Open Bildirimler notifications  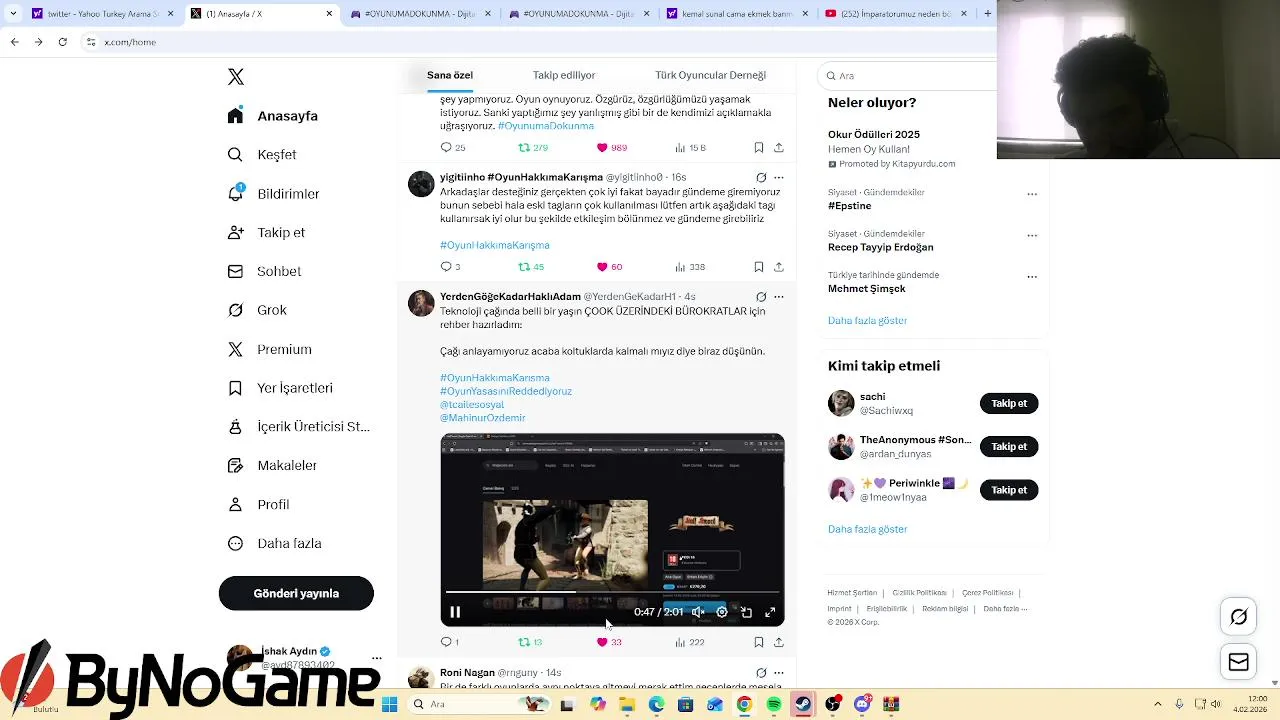pyautogui.click(x=273, y=194)
